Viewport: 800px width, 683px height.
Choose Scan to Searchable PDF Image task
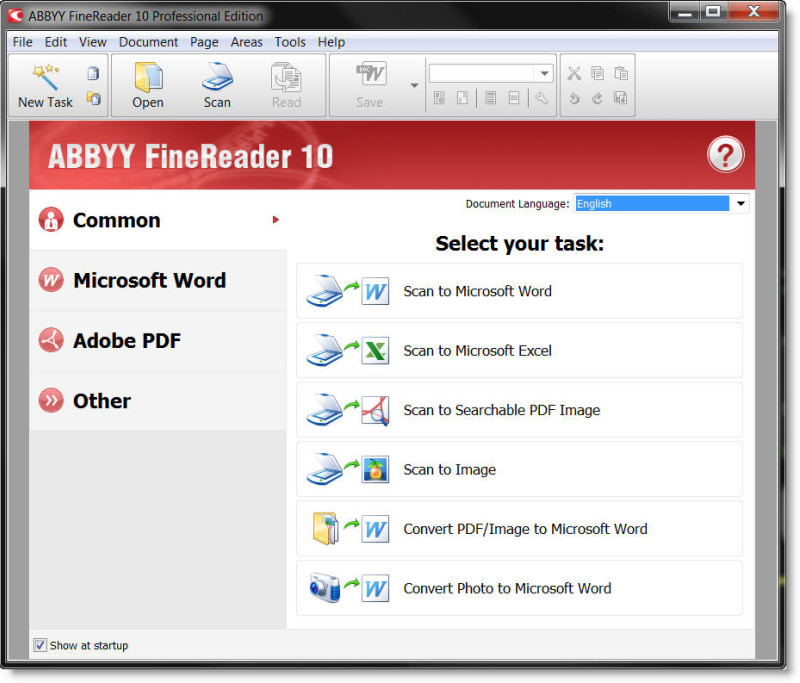pos(519,410)
